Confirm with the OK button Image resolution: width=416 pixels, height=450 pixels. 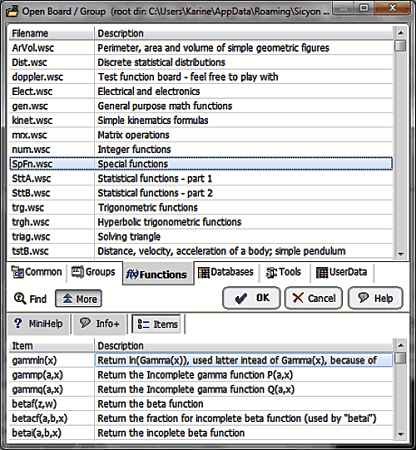click(x=251, y=298)
